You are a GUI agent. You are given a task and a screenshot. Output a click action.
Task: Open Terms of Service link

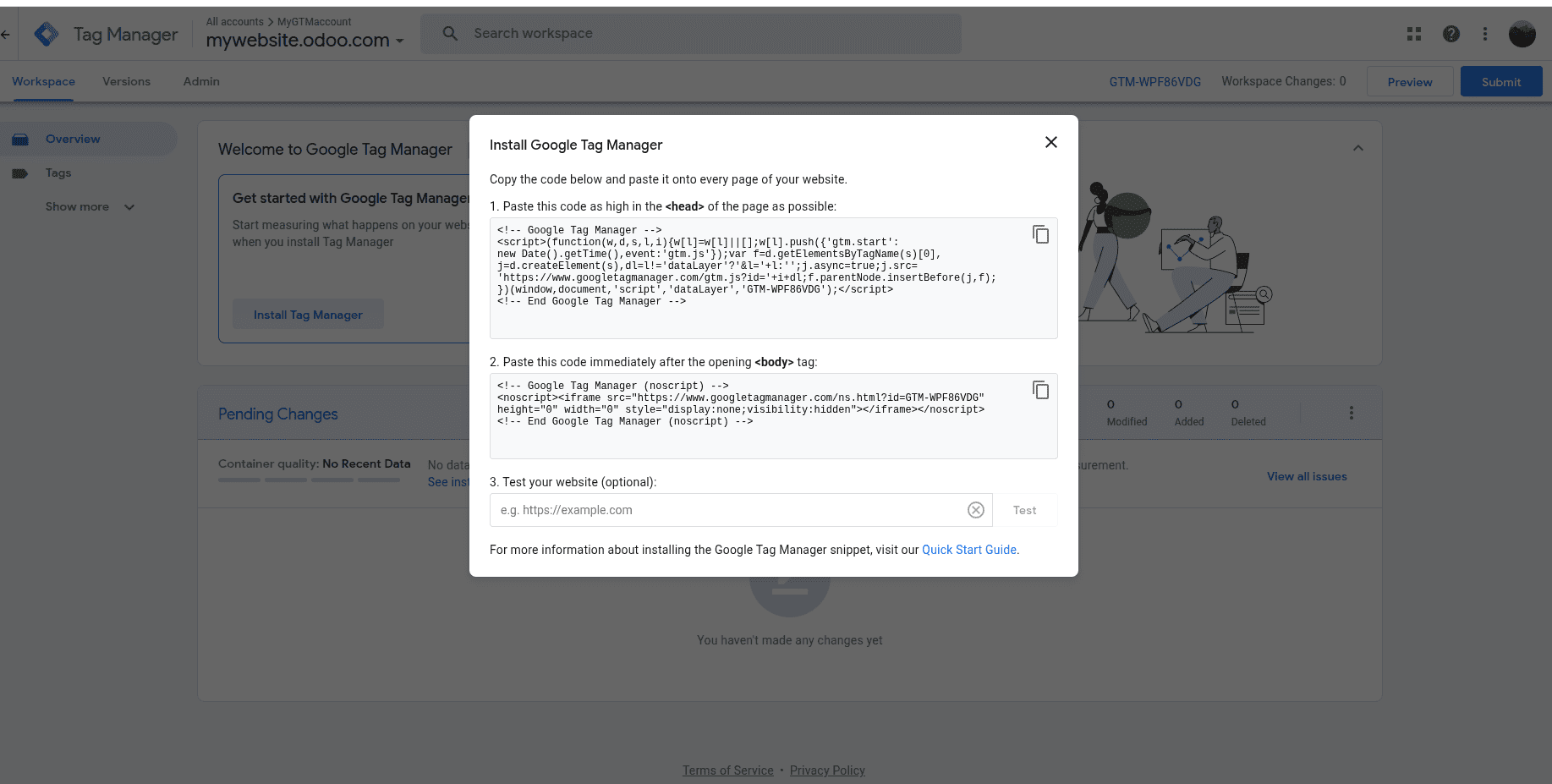pos(728,770)
